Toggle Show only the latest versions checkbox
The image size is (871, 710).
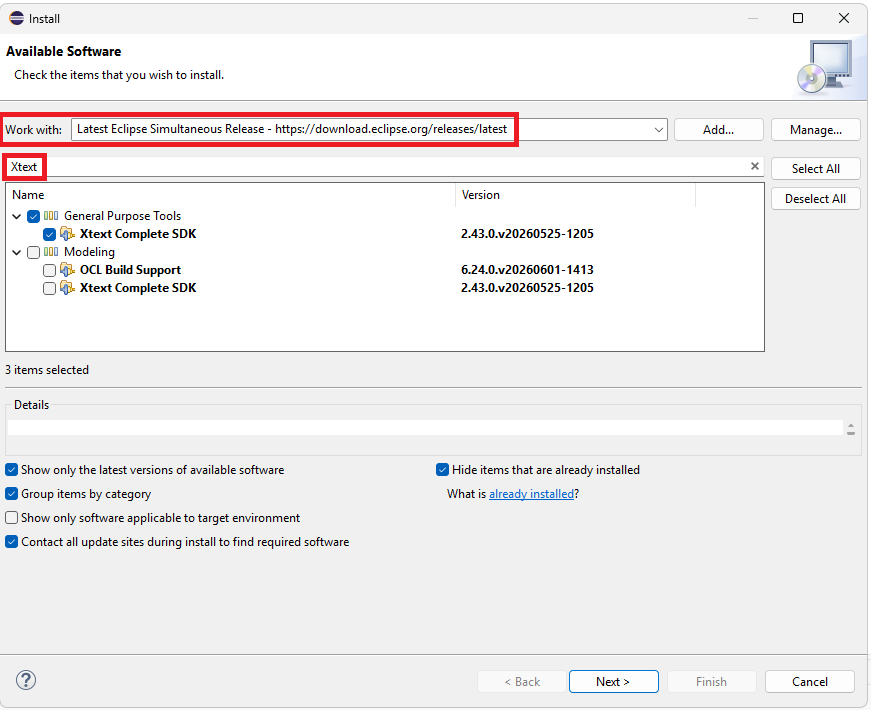tap(12, 470)
